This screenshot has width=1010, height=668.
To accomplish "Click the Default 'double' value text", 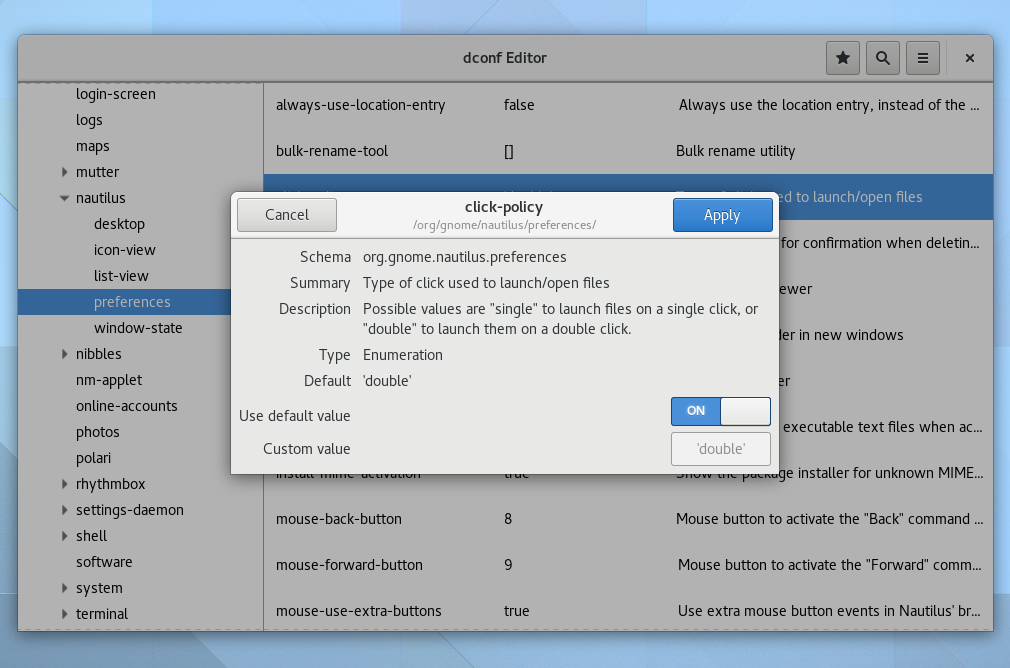I will click(x=387, y=381).
